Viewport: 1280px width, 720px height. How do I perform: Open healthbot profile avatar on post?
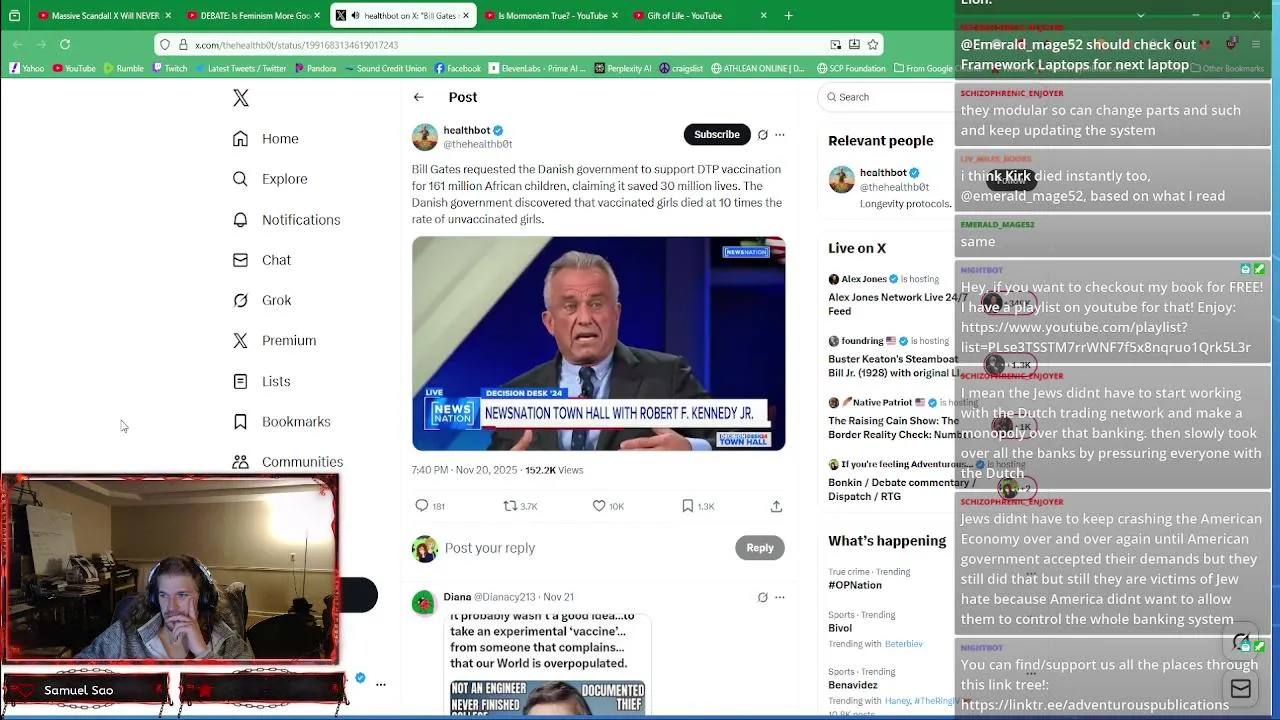(425, 137)
